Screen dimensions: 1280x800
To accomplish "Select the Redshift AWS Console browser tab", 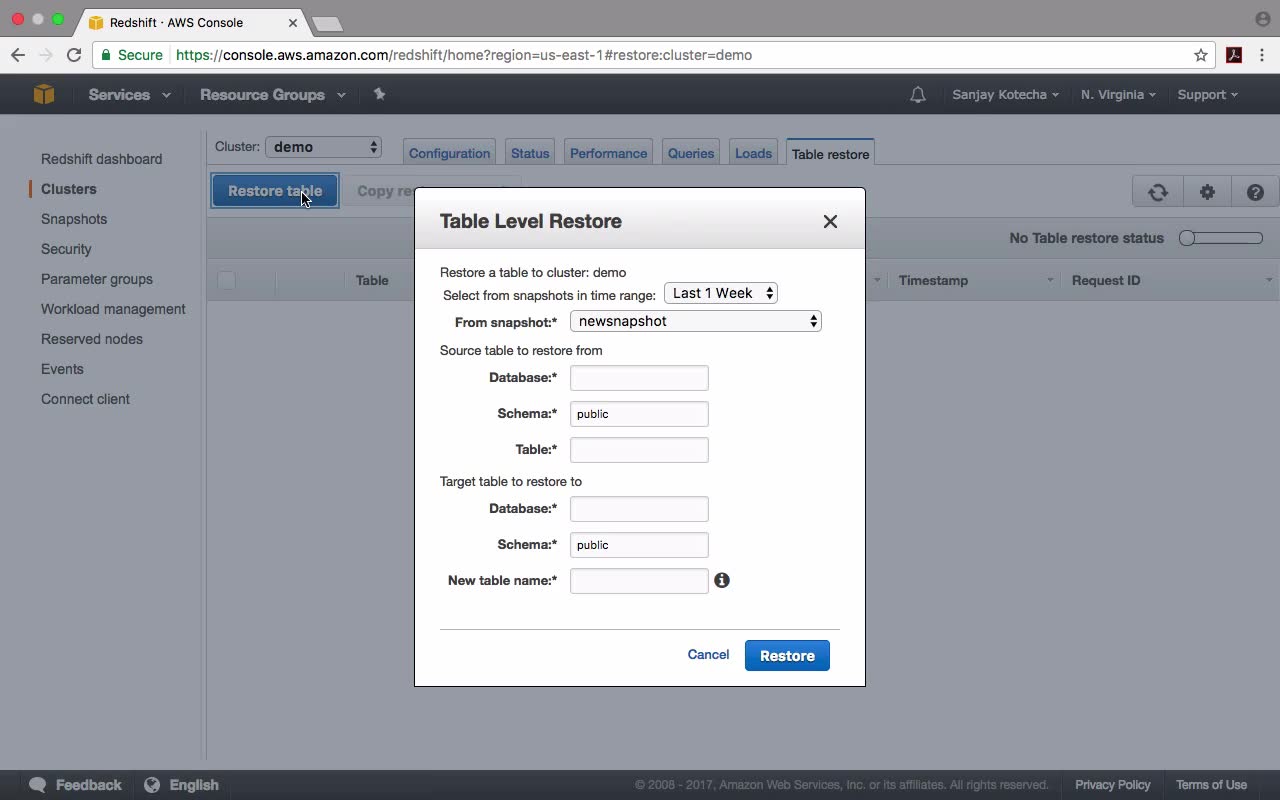I will click(192, 22).
